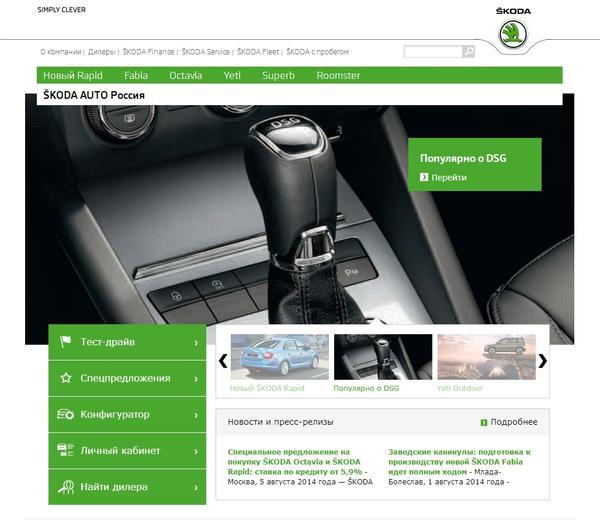Click the Новый ŠKODA Rapid caption

tap(267, 388)
